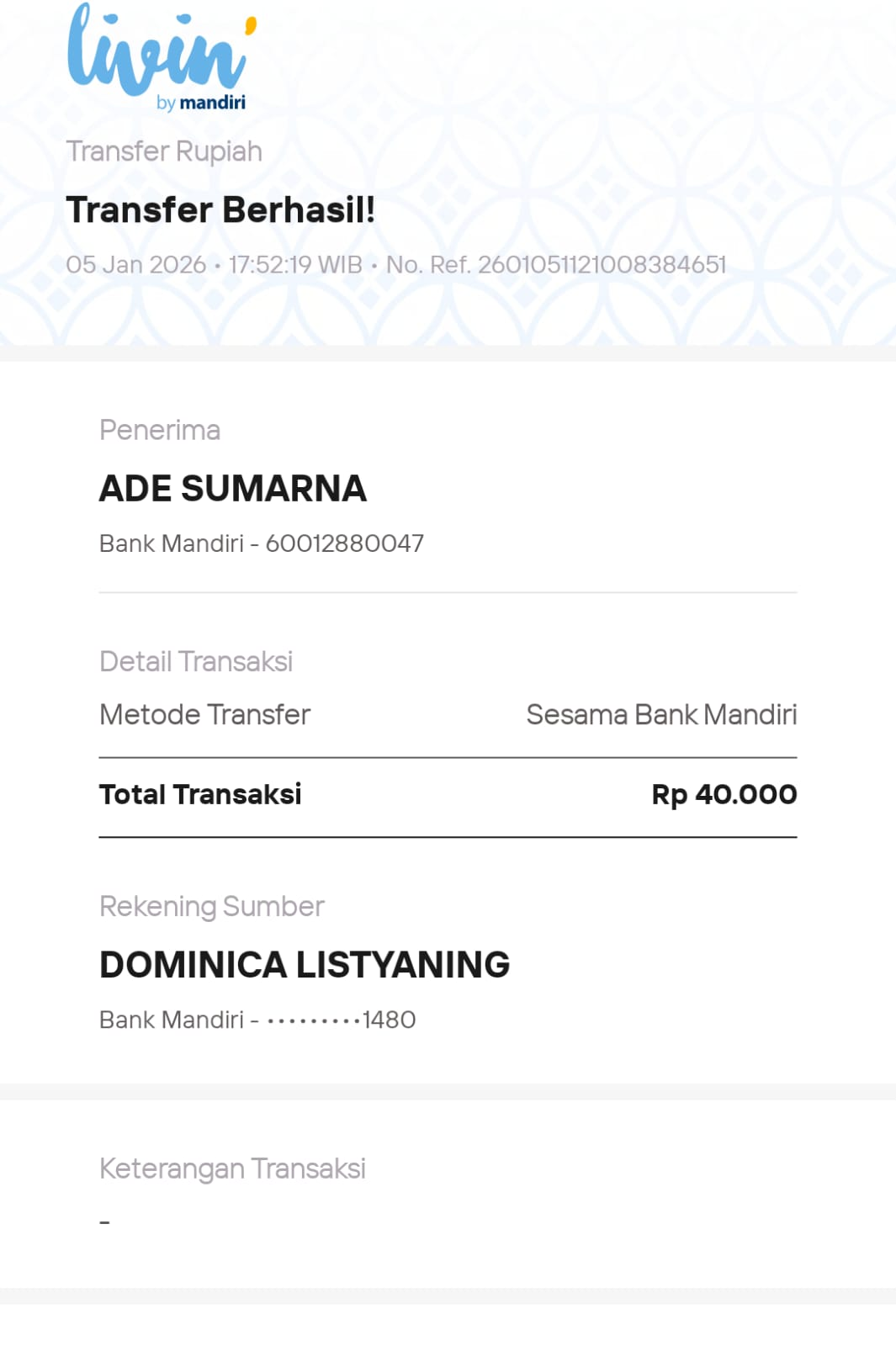Viewport: 896px width, 1346px height.
Task: Click the Rekening Sumber label
Action: pos(211,907)
